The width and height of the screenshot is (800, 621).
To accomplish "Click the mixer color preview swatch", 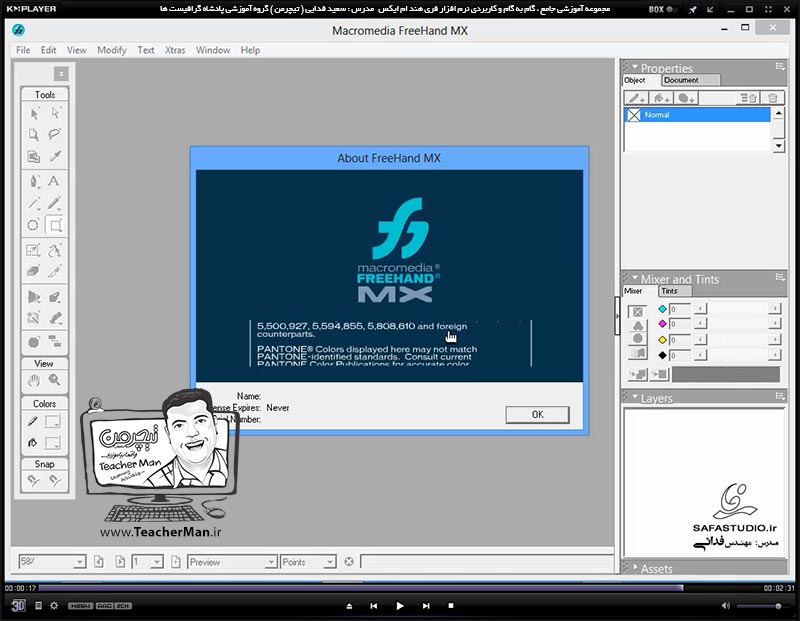I will pyautogui.click(x=726, y=375).
